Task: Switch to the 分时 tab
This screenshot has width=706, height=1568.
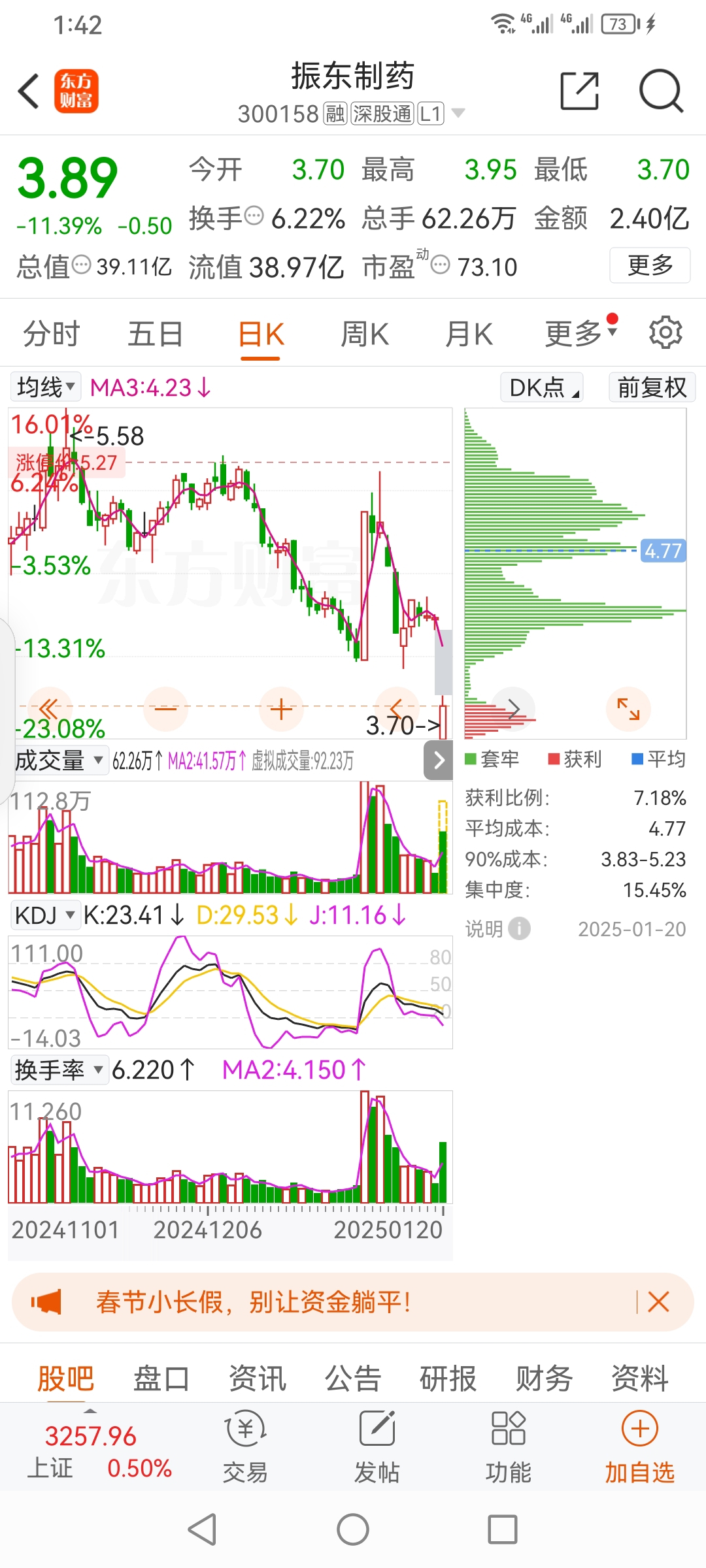Action: (52, 334)
